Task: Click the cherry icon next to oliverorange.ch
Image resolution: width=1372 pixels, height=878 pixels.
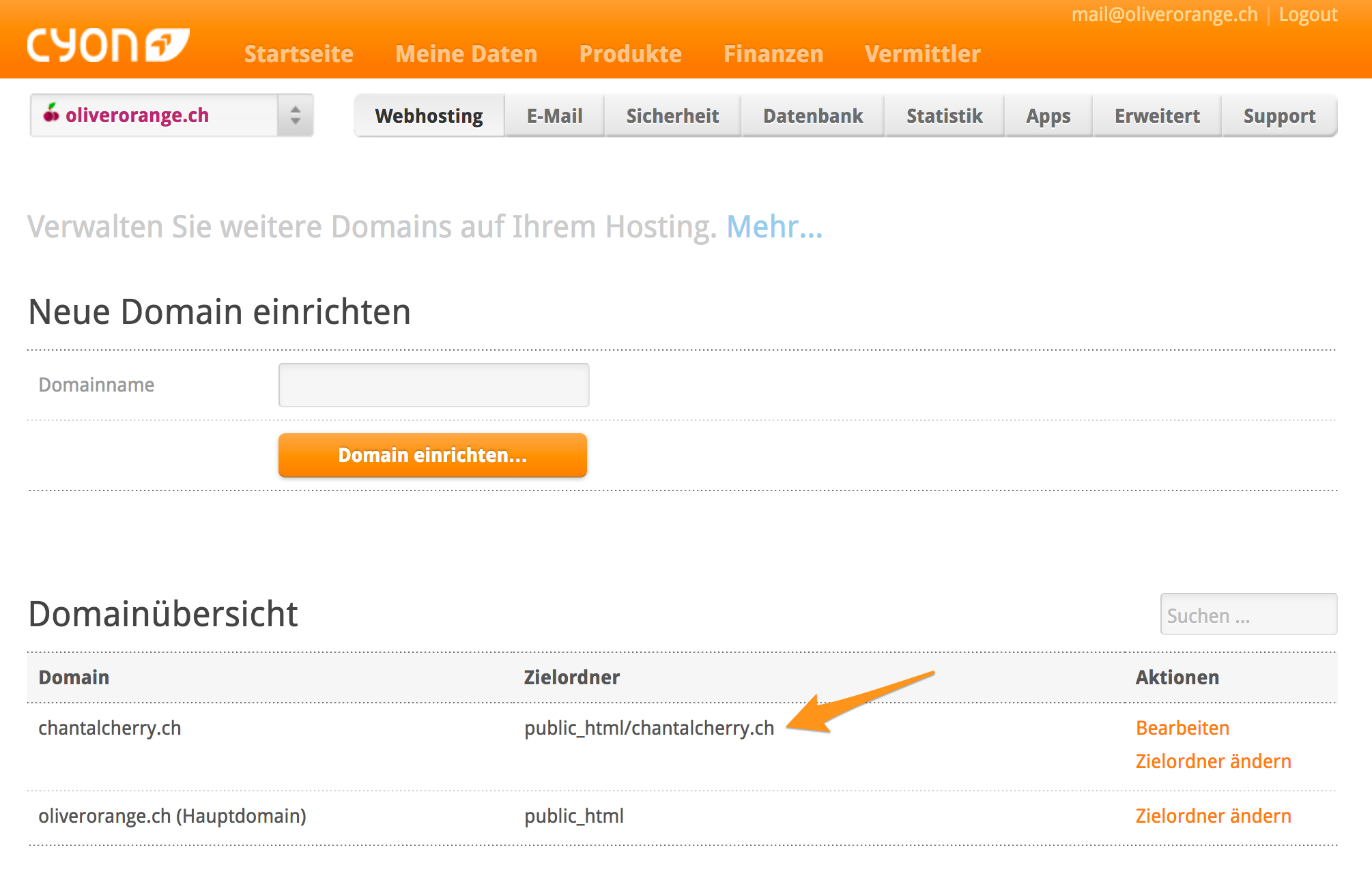Action: 51,113
